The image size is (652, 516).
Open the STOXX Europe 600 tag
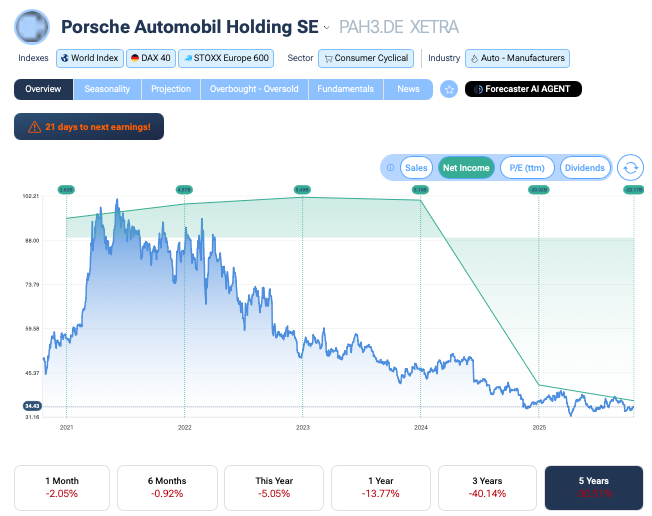(225, 58)
